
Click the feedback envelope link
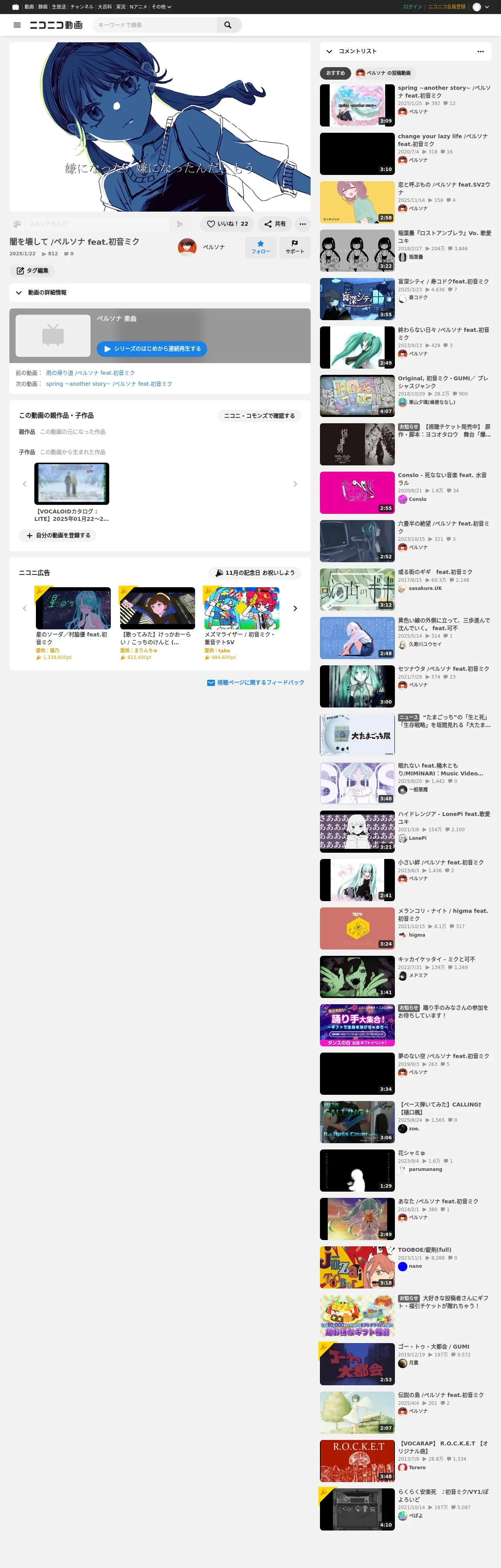(255, 683)
